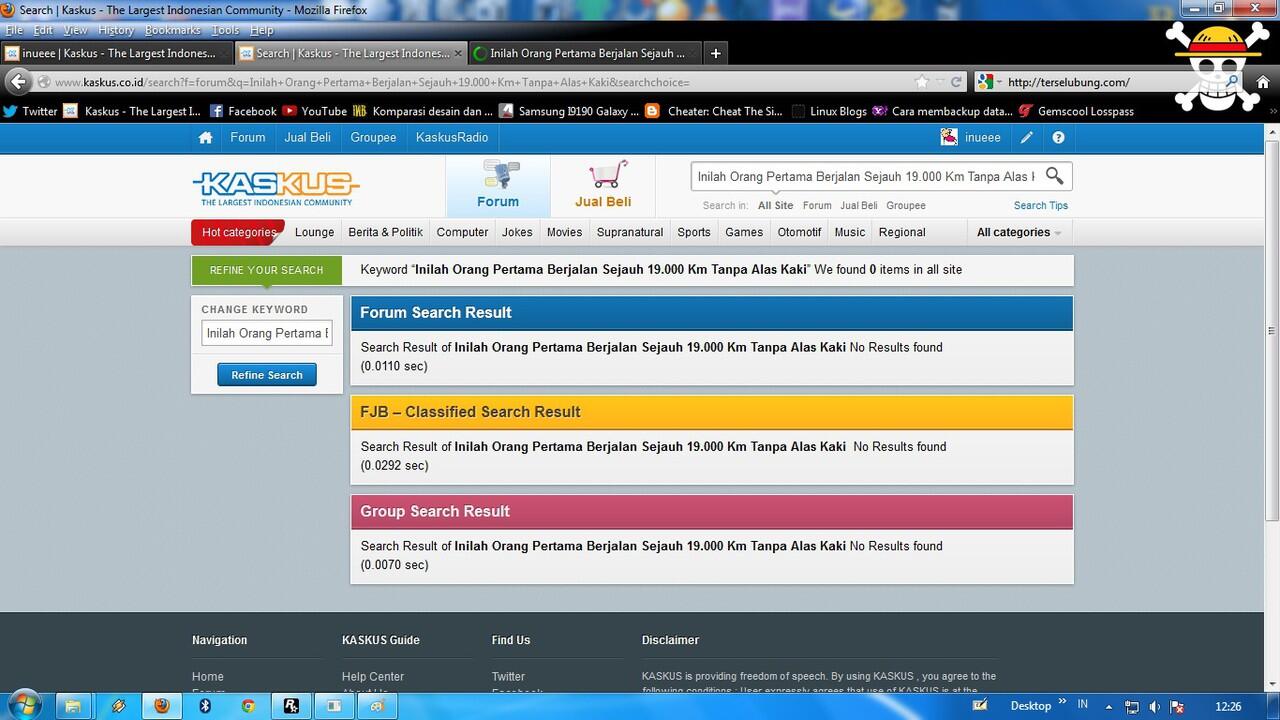Open Google Chrome from the taskbar
The image size is (1280, 720).
(x=247, y=705)
